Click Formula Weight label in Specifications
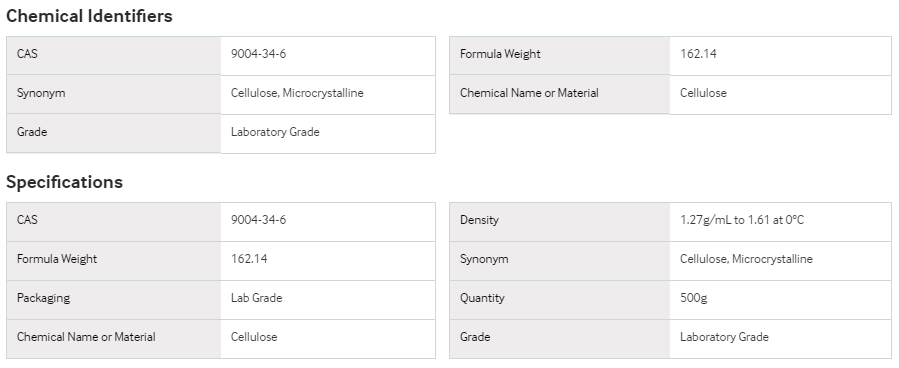The width and height of the screenshot is (899, 368). (x=57, y=259)
